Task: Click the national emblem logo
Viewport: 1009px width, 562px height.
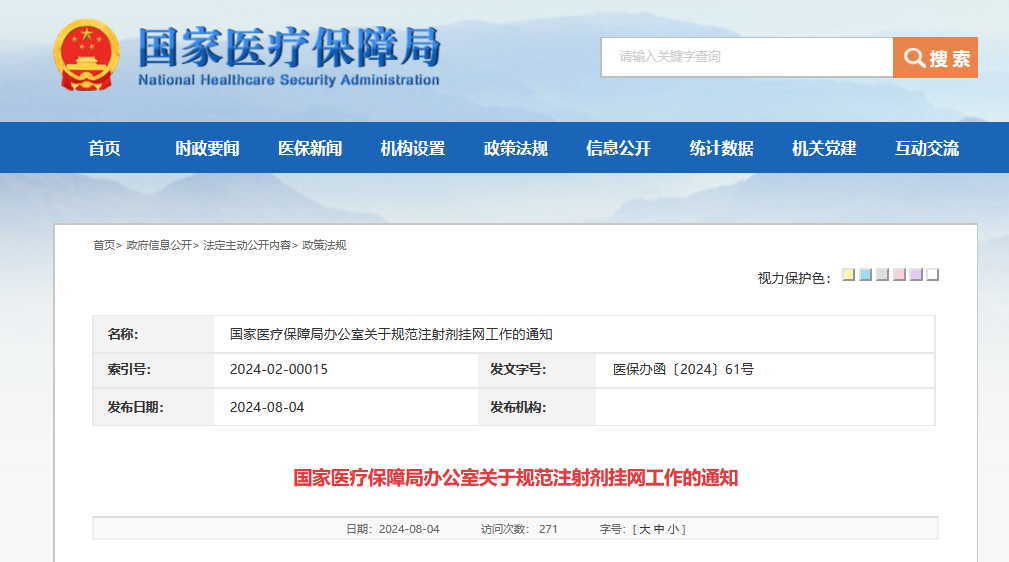Action: [86, 55]
